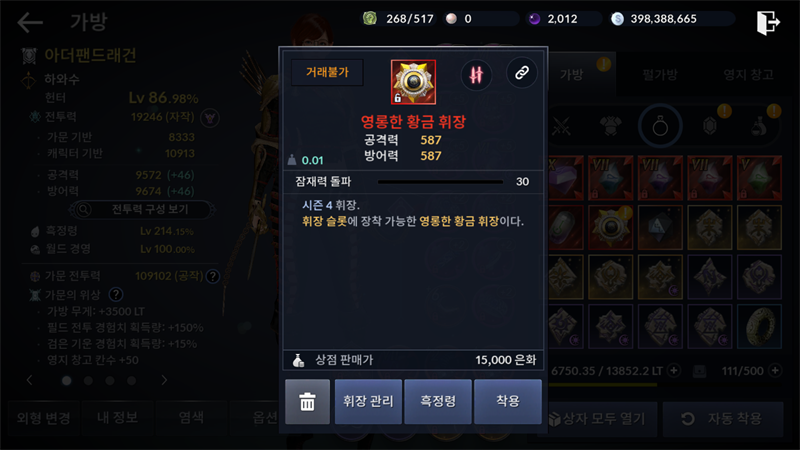800x450 pixels.
Task: Go back with the left arrow
Action: click(x=30, y=22)
